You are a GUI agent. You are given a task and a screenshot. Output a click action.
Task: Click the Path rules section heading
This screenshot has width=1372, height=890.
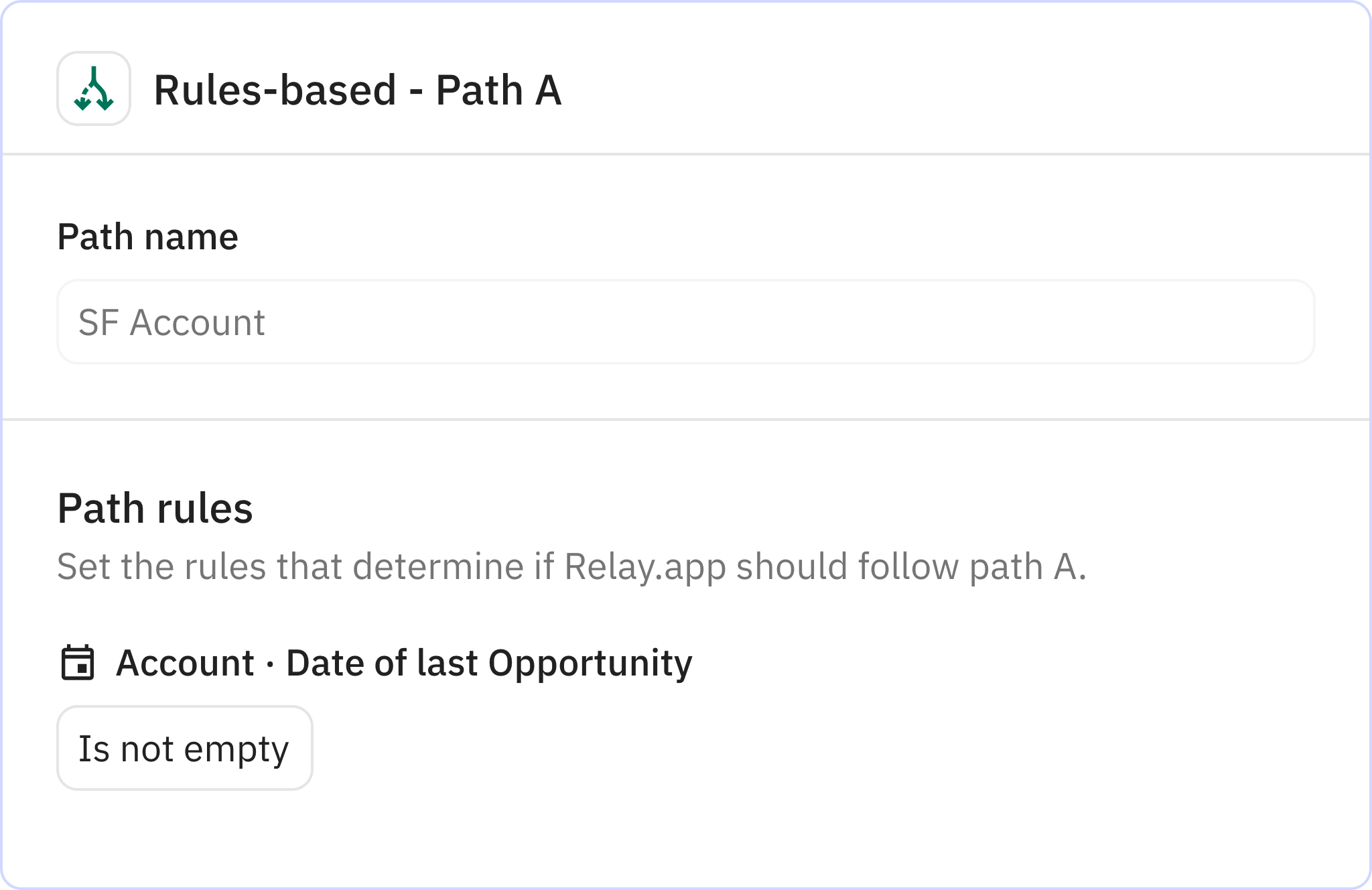pyautogui.click(x=155, y=507)
